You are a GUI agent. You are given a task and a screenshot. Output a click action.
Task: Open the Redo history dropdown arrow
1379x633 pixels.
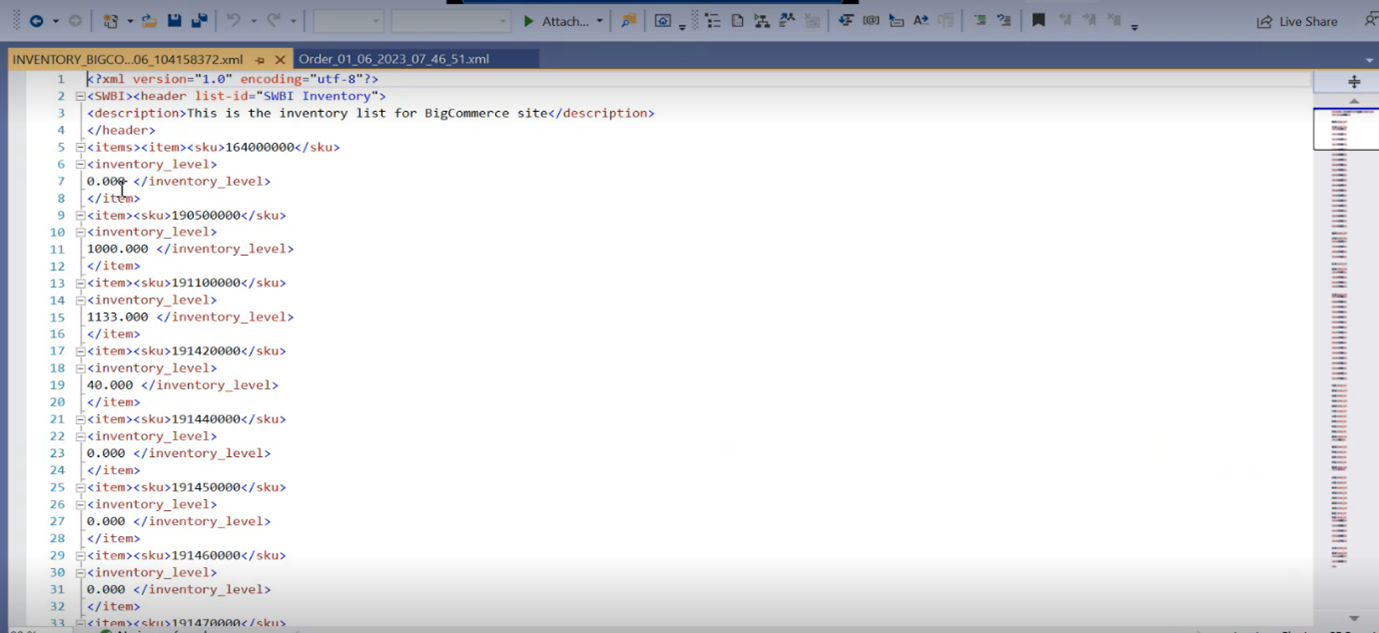293,21
